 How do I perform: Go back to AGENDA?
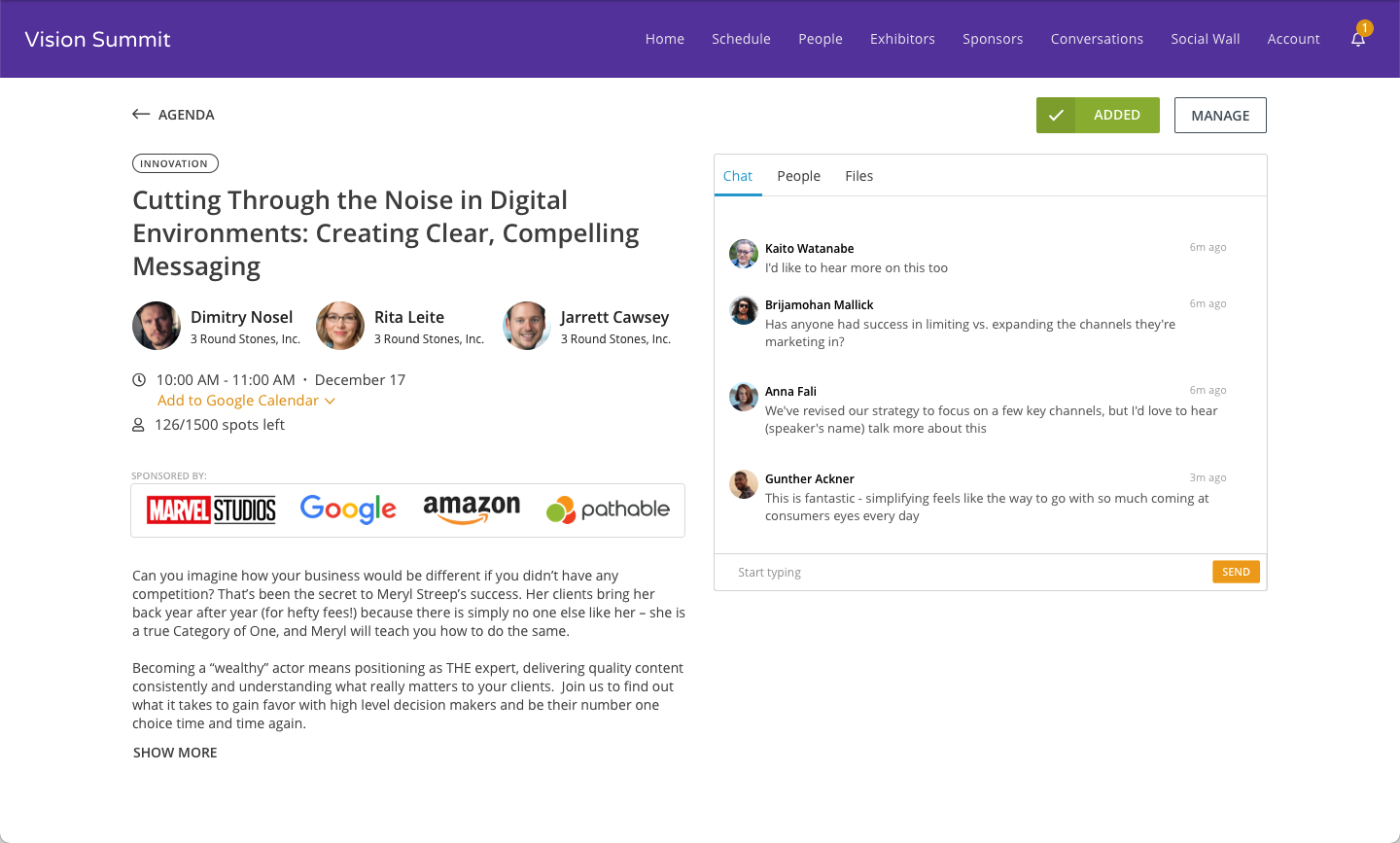click(187, 115)
